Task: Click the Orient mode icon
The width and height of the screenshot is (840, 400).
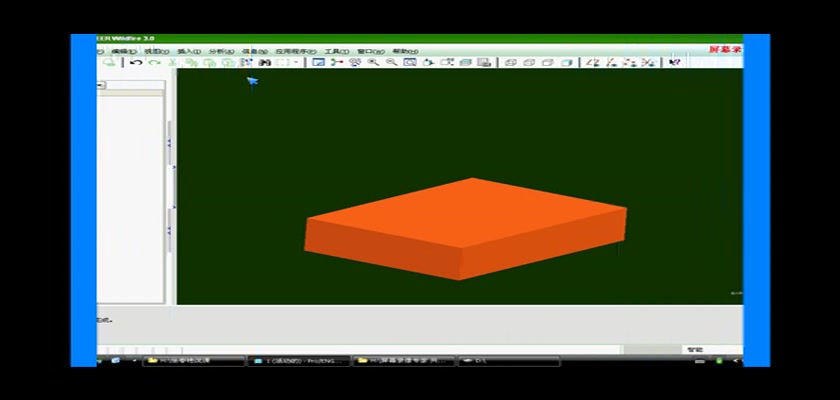Action: [x=355, y=63]
